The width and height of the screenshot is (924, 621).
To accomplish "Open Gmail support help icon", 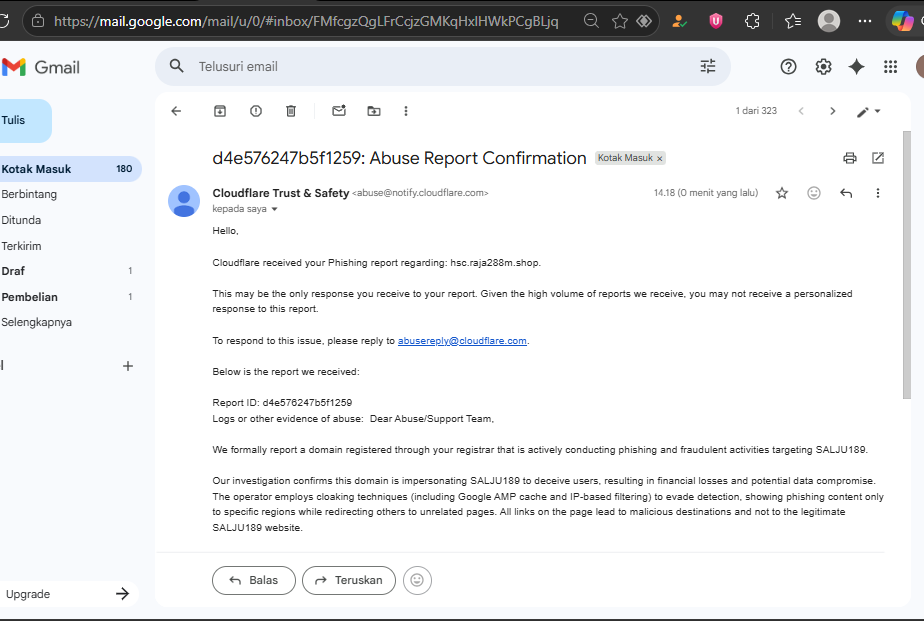I will click(788, 67).
